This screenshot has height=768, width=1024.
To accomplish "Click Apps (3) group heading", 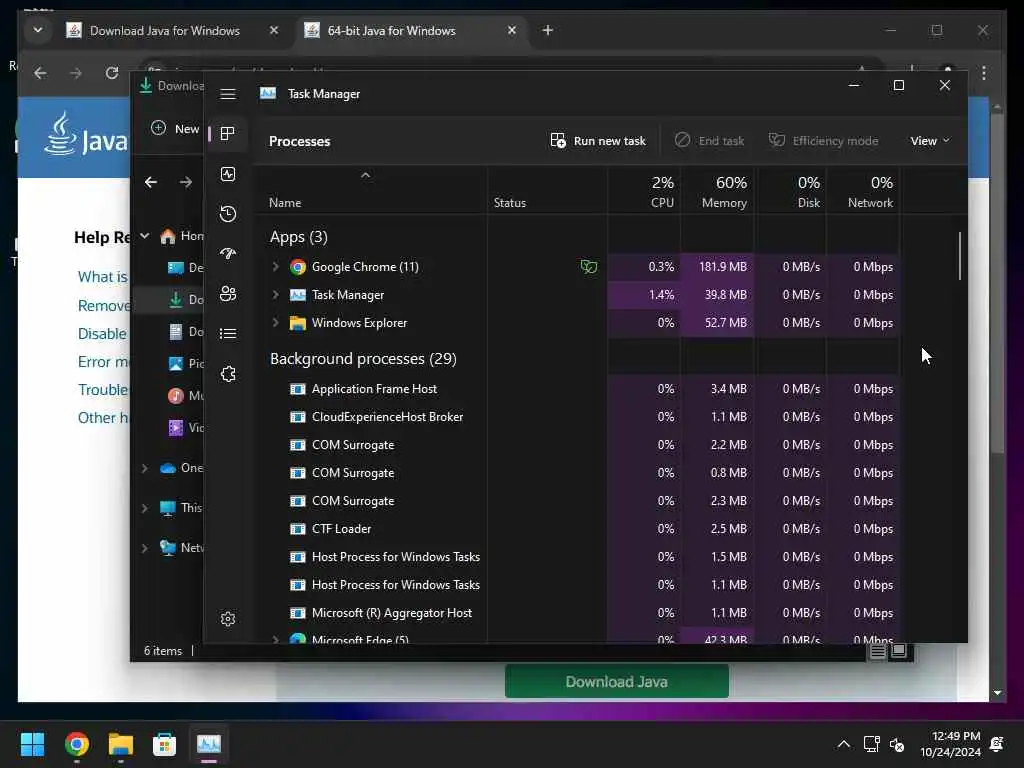I will click(298, 236).
